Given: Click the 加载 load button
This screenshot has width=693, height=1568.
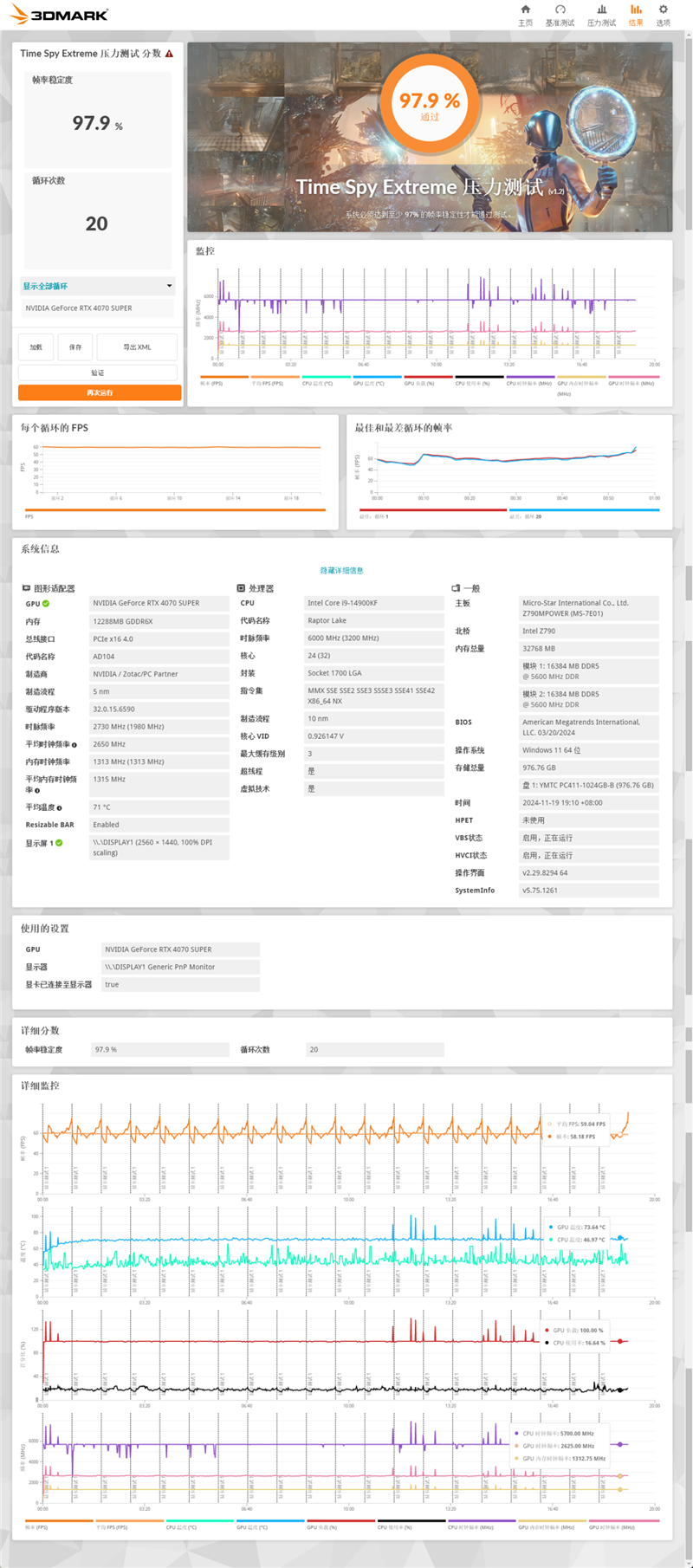Looking at the screenshot, I should tap(36, 347).
